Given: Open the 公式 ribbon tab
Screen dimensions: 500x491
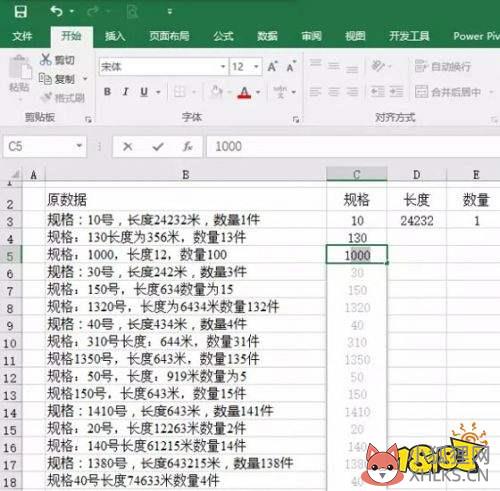Looking at the screenshot, I should (223, 36).
